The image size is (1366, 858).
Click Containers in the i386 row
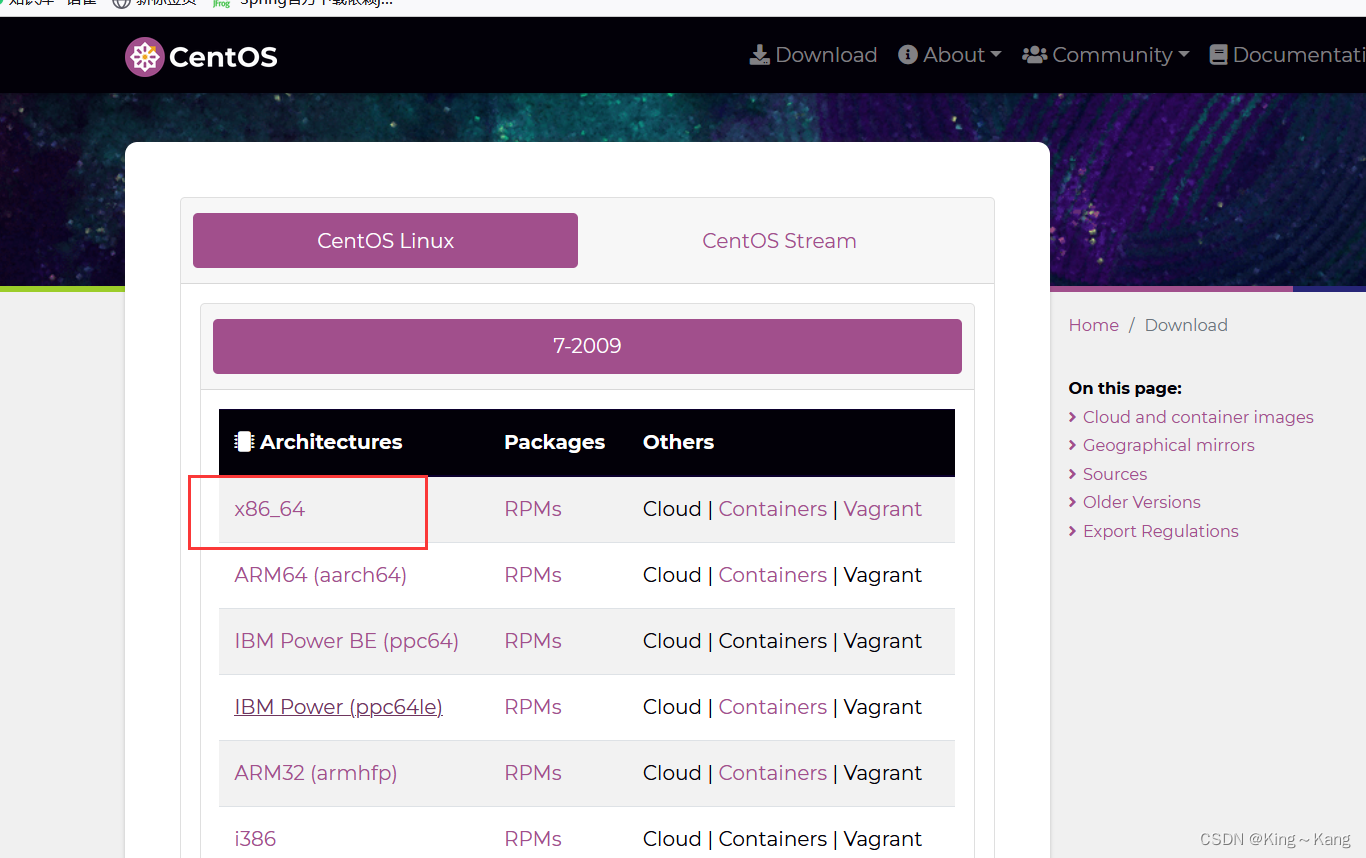pos(772,839)
